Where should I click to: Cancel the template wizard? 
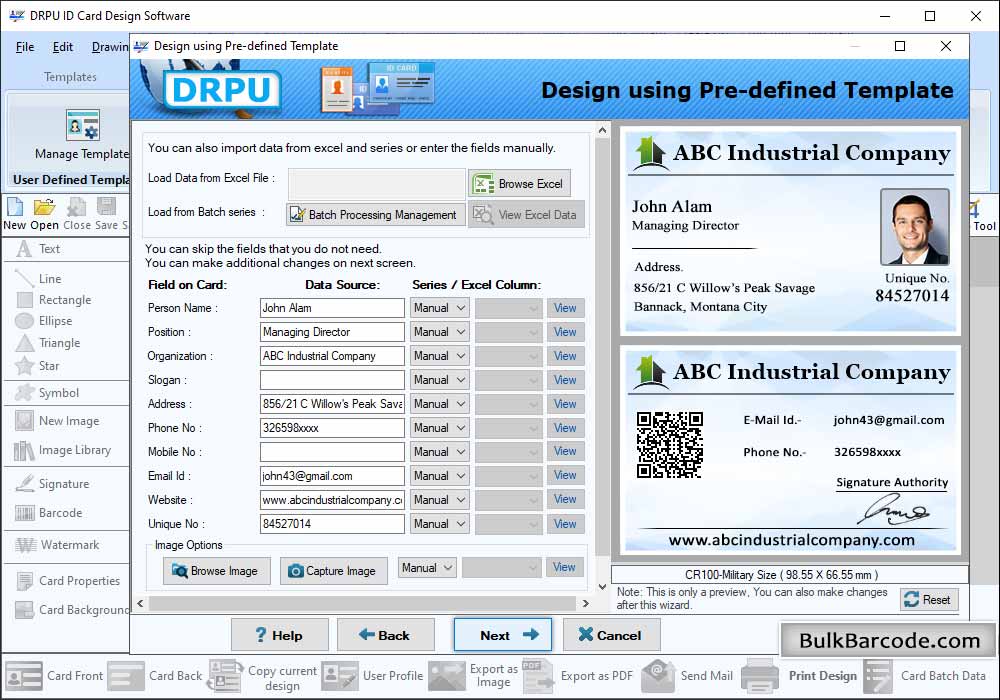pyautogui.click(x=611, y=635)
